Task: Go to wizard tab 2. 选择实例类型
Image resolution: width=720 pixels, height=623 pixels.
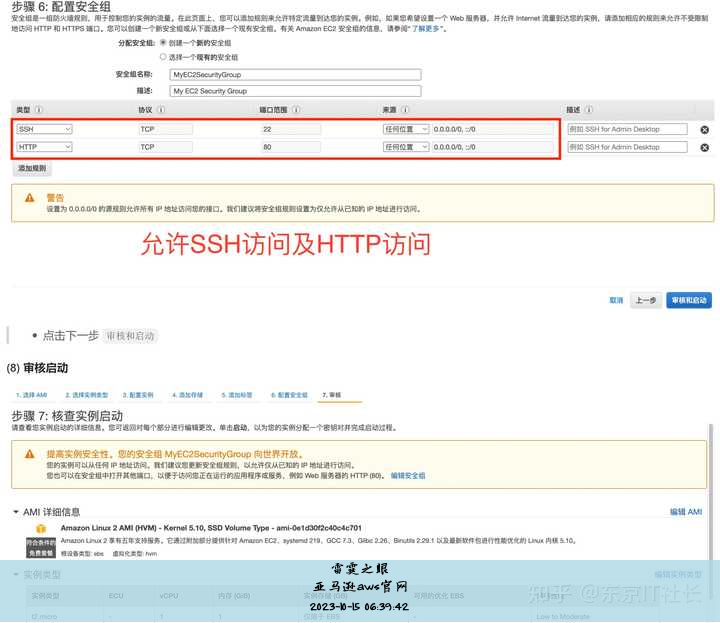Action: pos(87,395)
